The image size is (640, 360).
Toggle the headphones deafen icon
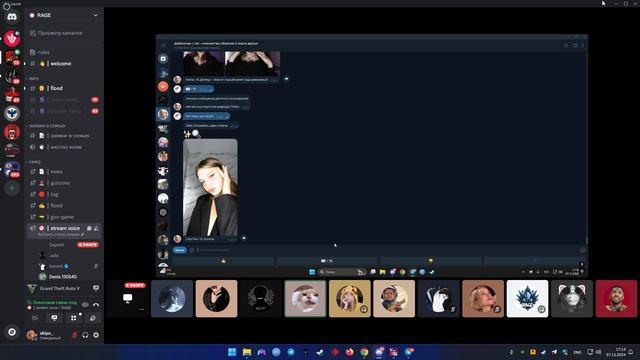(x=85, y=335)
